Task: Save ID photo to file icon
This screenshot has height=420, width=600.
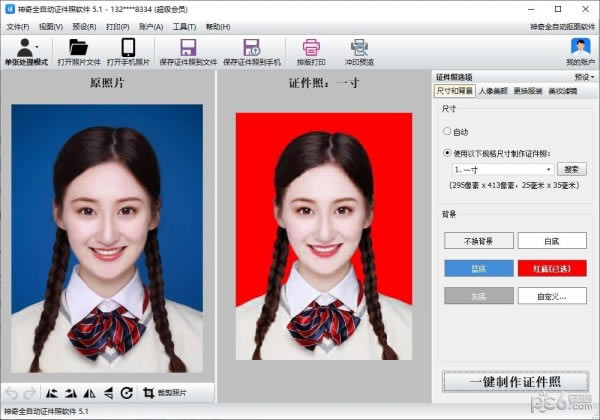Action: (187, 47)
